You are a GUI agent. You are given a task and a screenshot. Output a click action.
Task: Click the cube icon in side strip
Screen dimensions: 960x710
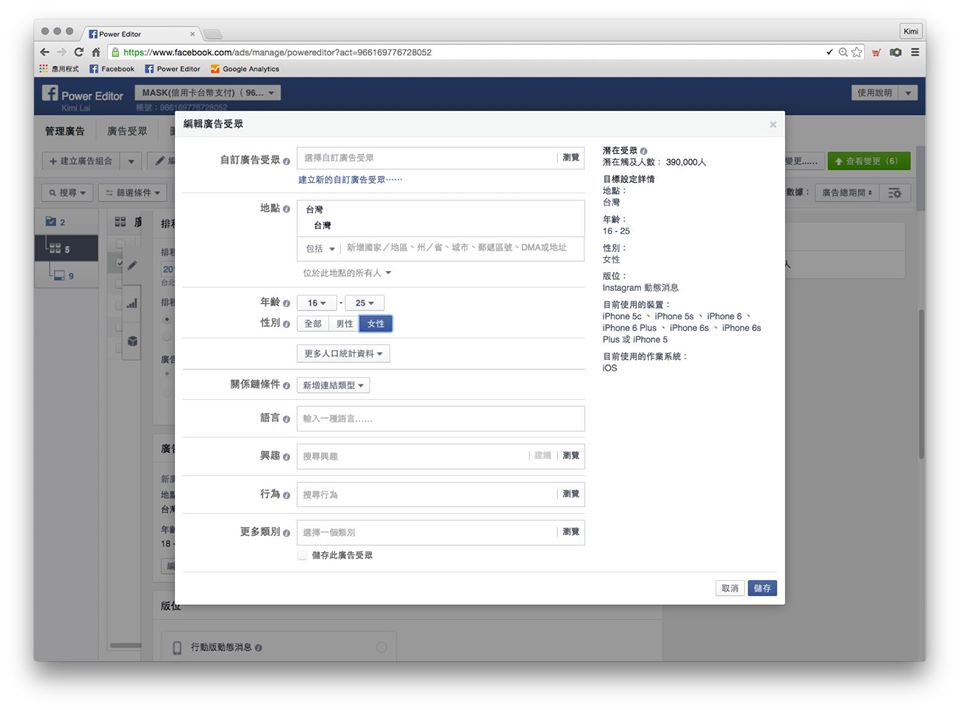tap(132, 341)
